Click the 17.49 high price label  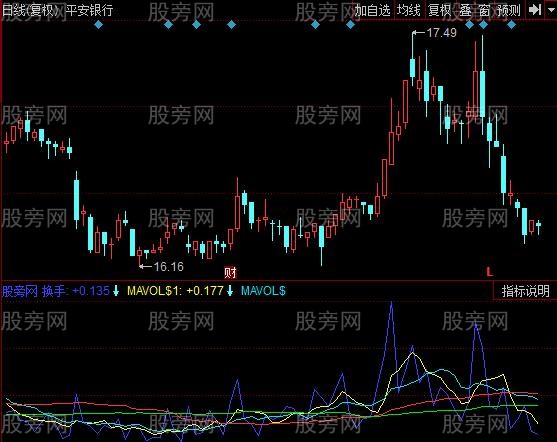coord(441,33)
